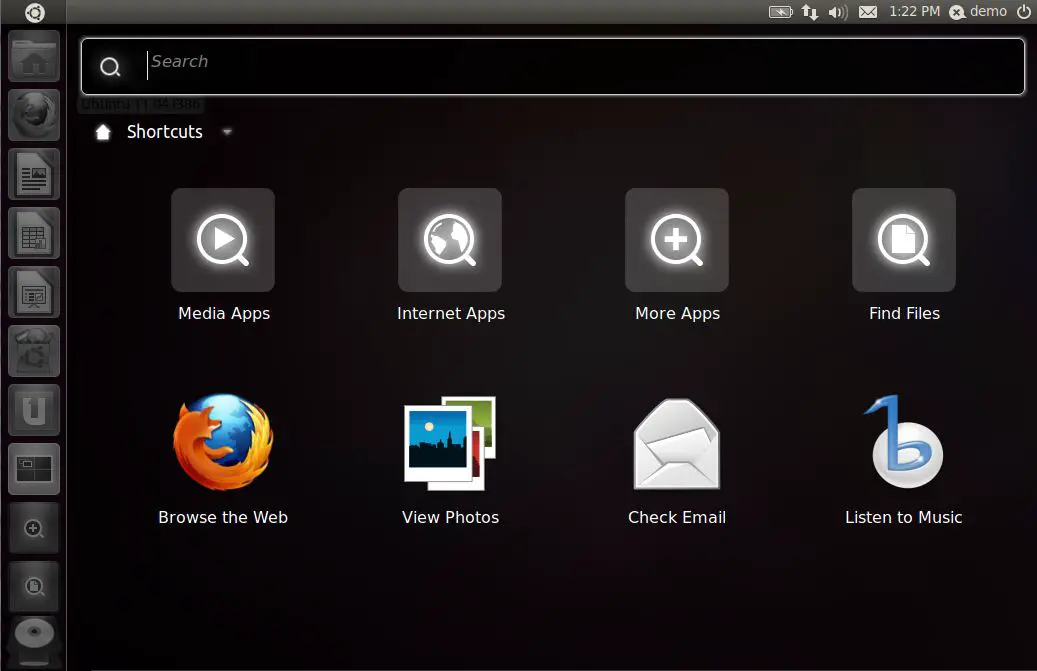Click the Ubuntu logo button in top-left

pyautogui.click(x=34, y=12)
